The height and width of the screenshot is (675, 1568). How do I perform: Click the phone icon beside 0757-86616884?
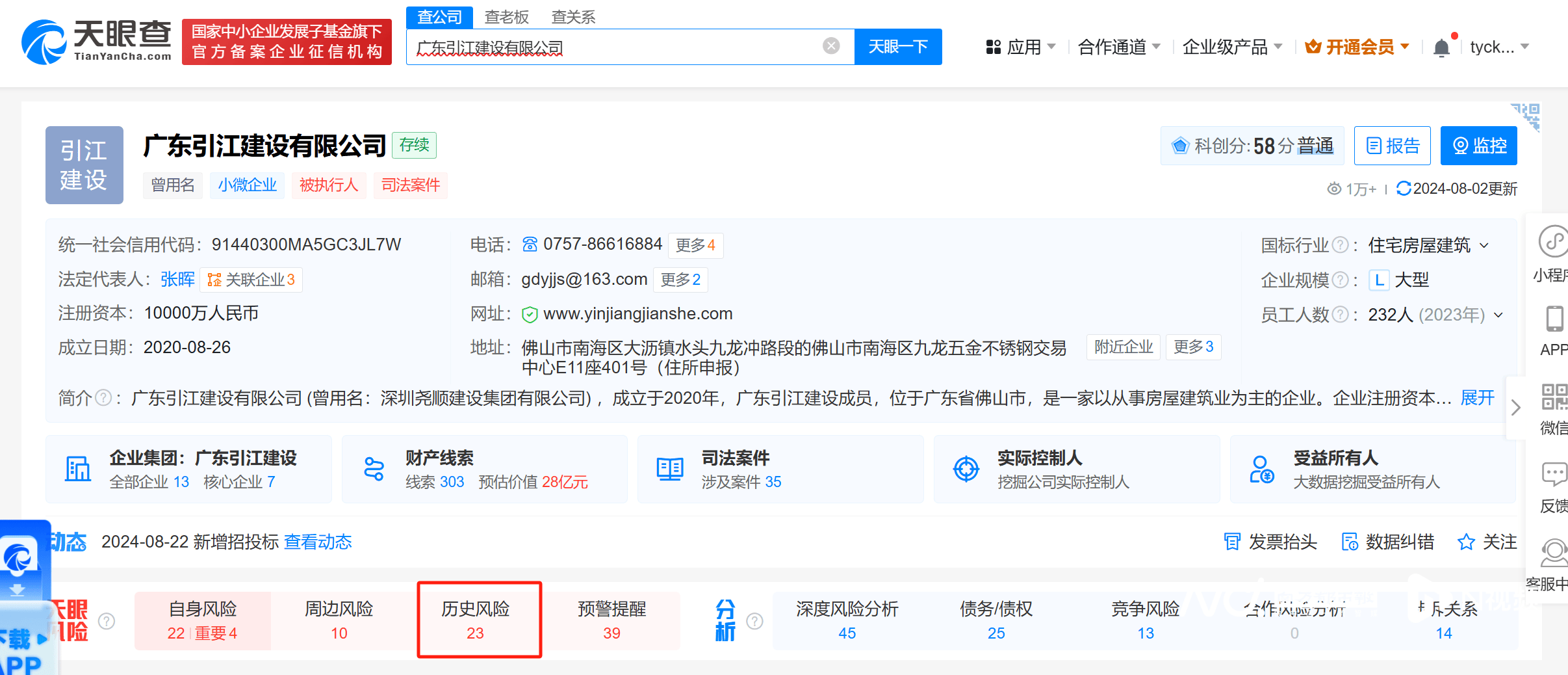coord(530,245)
